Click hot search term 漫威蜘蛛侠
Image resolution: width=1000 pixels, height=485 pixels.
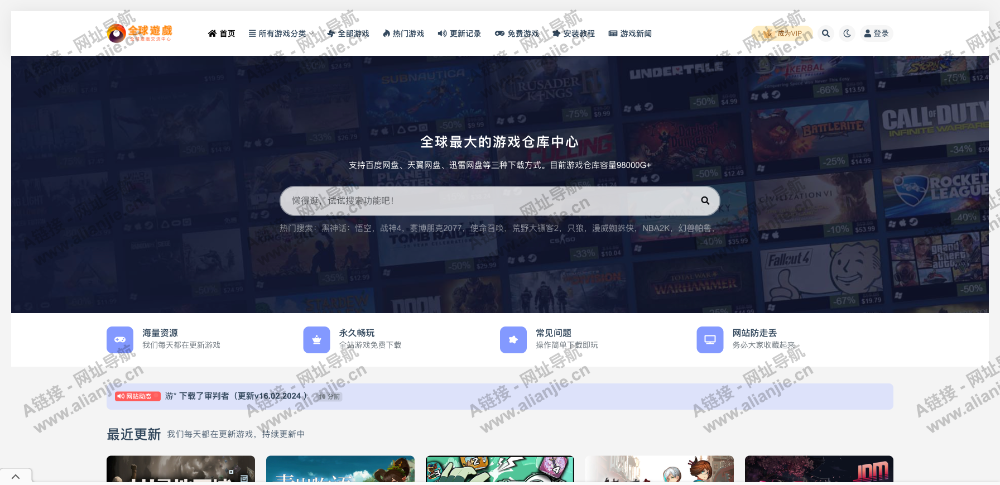click(x=615, y=228)
